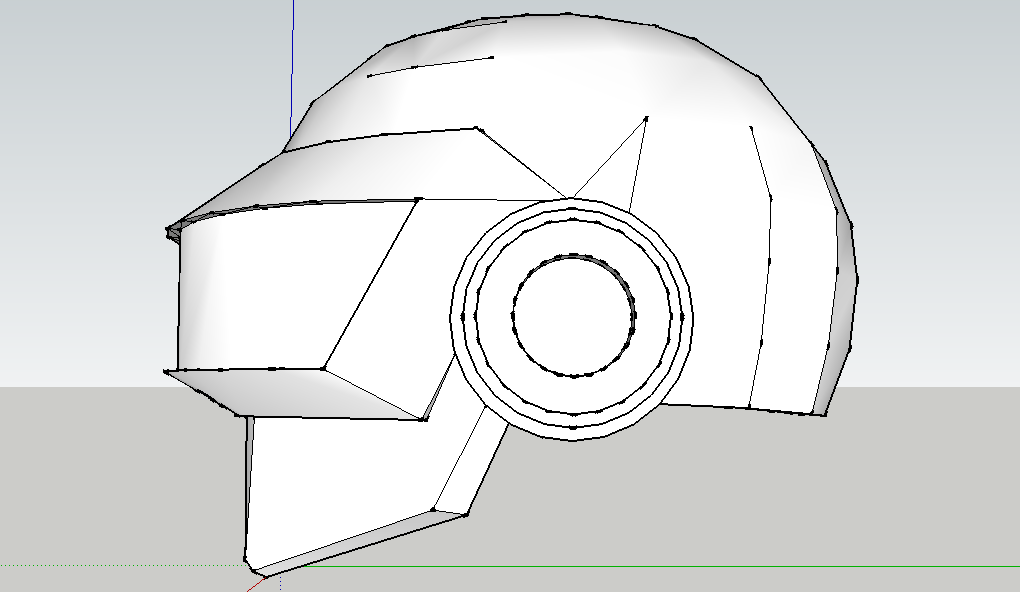Select the beveled bottom strip of the chin guard
Image resolution: width=1020 pixels, height=592 pixels.
point(358,541)
